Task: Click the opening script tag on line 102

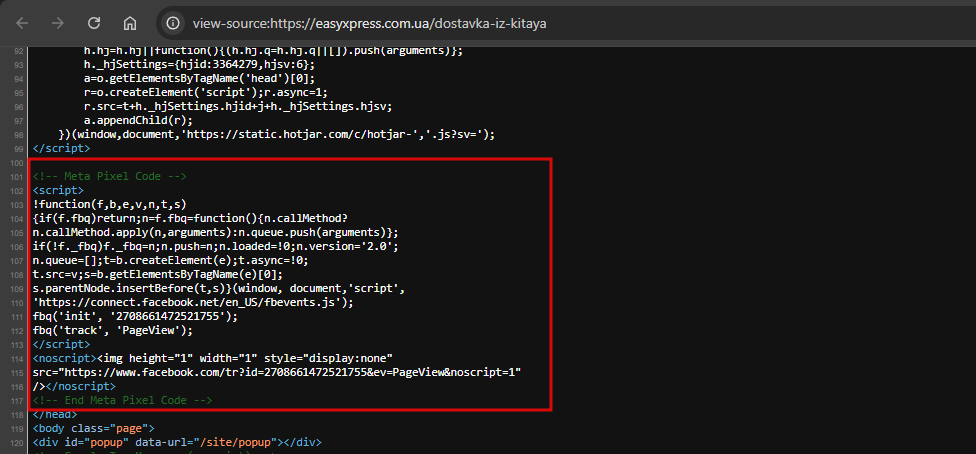Action: click(x=58, y=191)
